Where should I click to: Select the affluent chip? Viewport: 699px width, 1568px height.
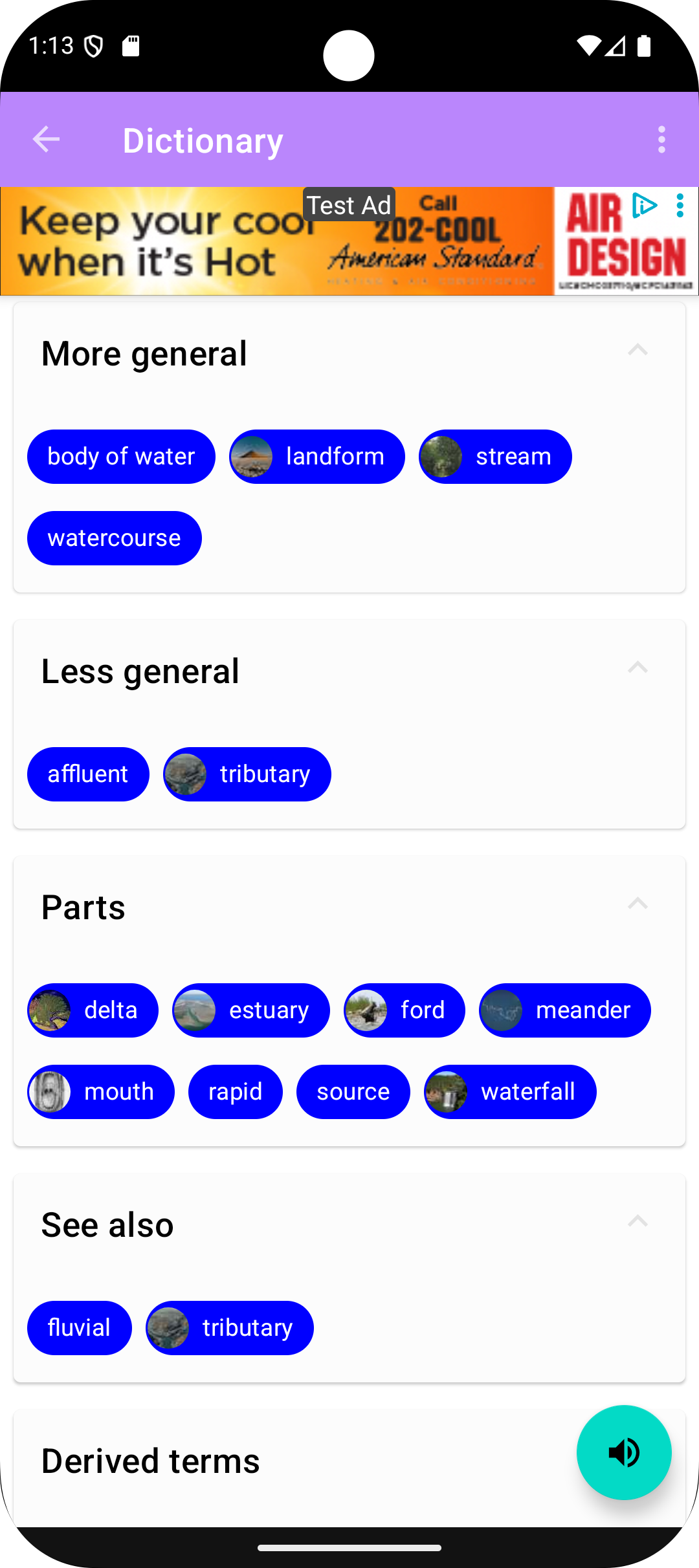pyautogui.click(x=88, y=774)
